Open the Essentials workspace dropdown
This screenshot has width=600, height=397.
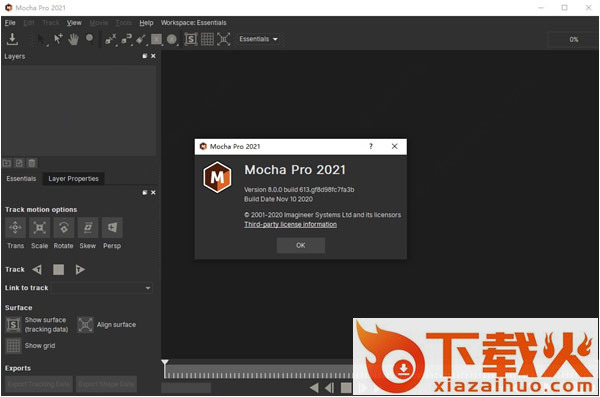coord(258,39)
